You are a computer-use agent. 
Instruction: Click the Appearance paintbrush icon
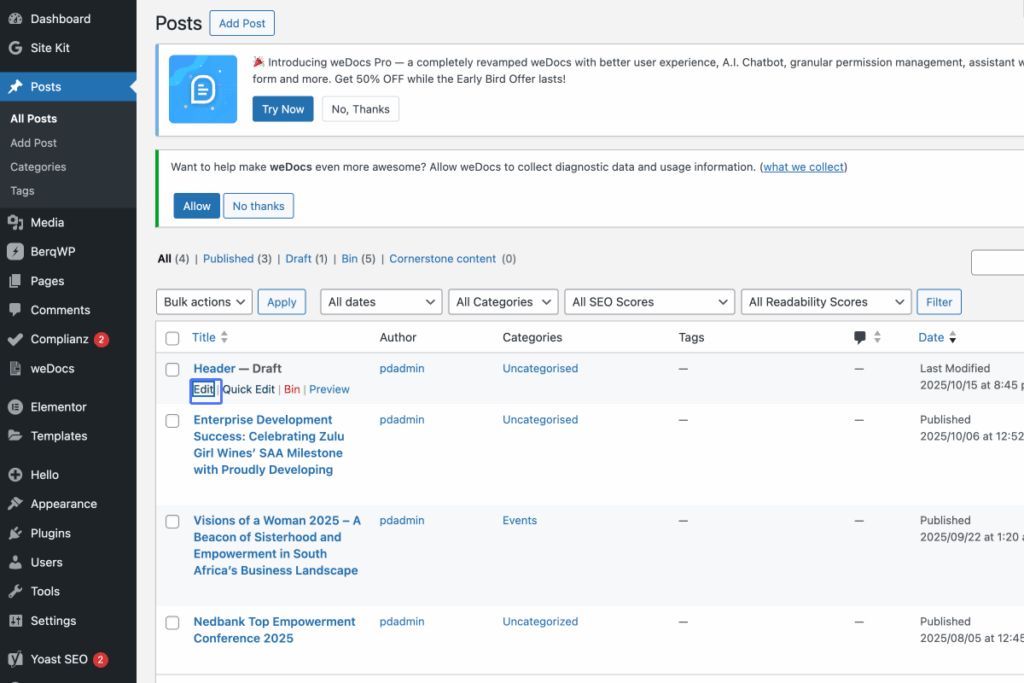coord(15,503)
